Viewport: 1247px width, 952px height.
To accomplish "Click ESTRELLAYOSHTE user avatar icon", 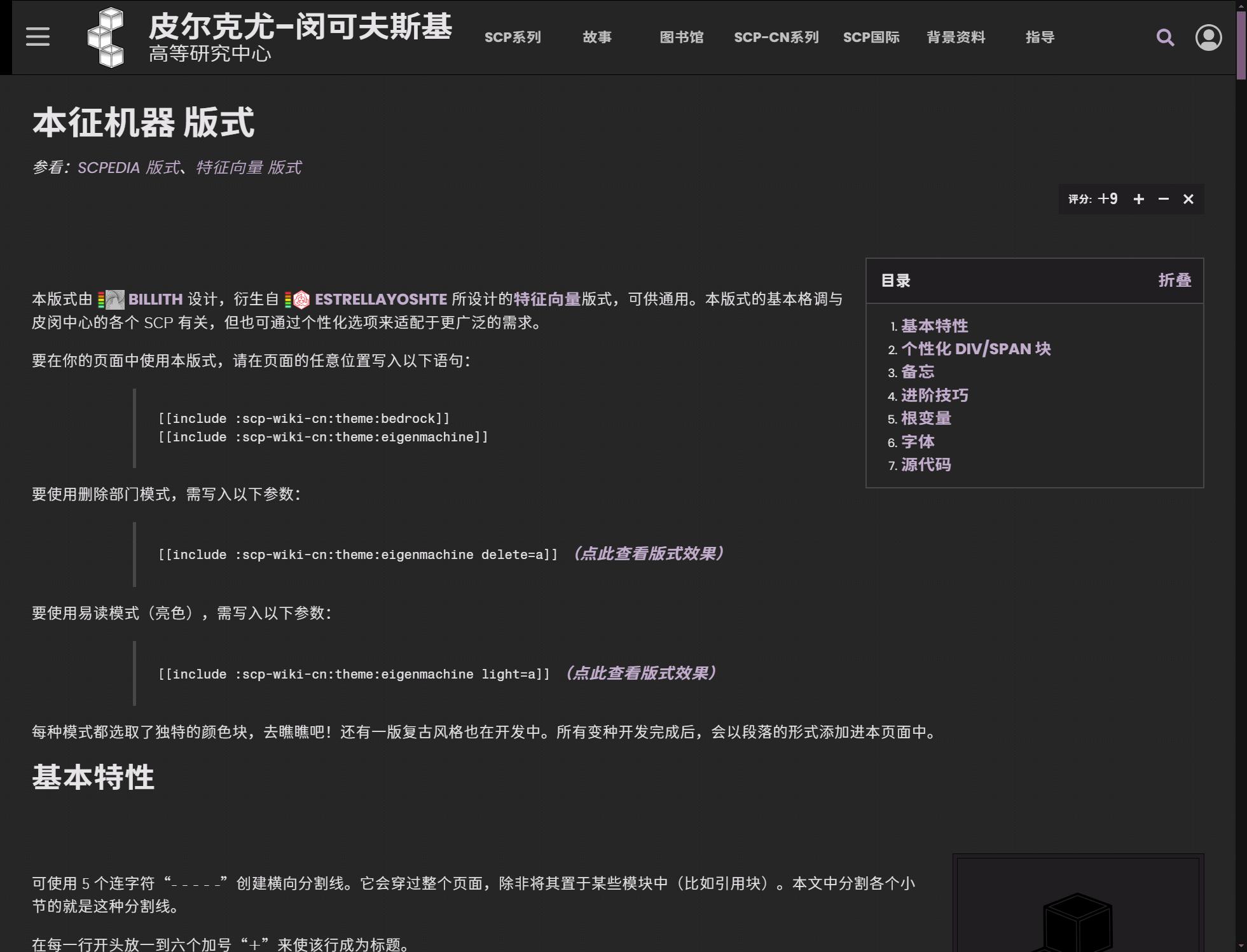I will (x=301, y=300).
